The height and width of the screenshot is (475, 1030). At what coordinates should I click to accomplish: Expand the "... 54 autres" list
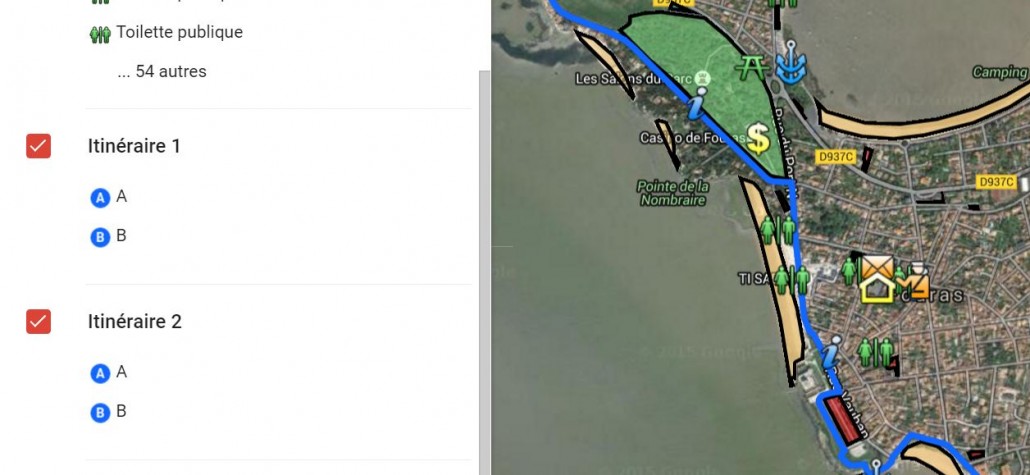tap(162, 72)
